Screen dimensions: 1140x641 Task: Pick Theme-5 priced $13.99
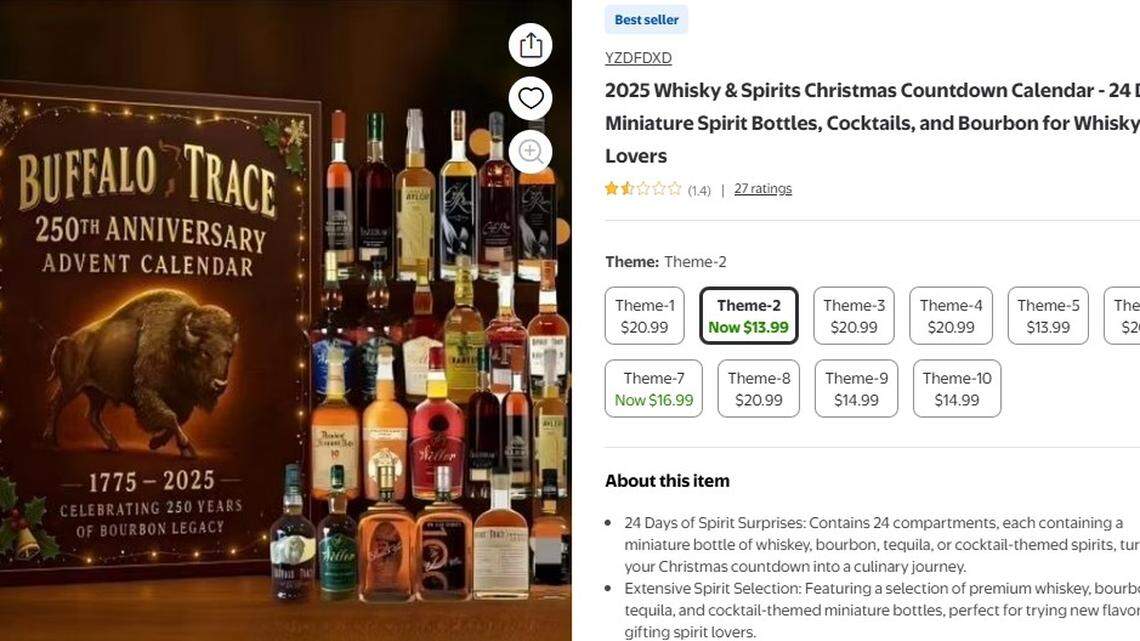(x=1047, y=315)
